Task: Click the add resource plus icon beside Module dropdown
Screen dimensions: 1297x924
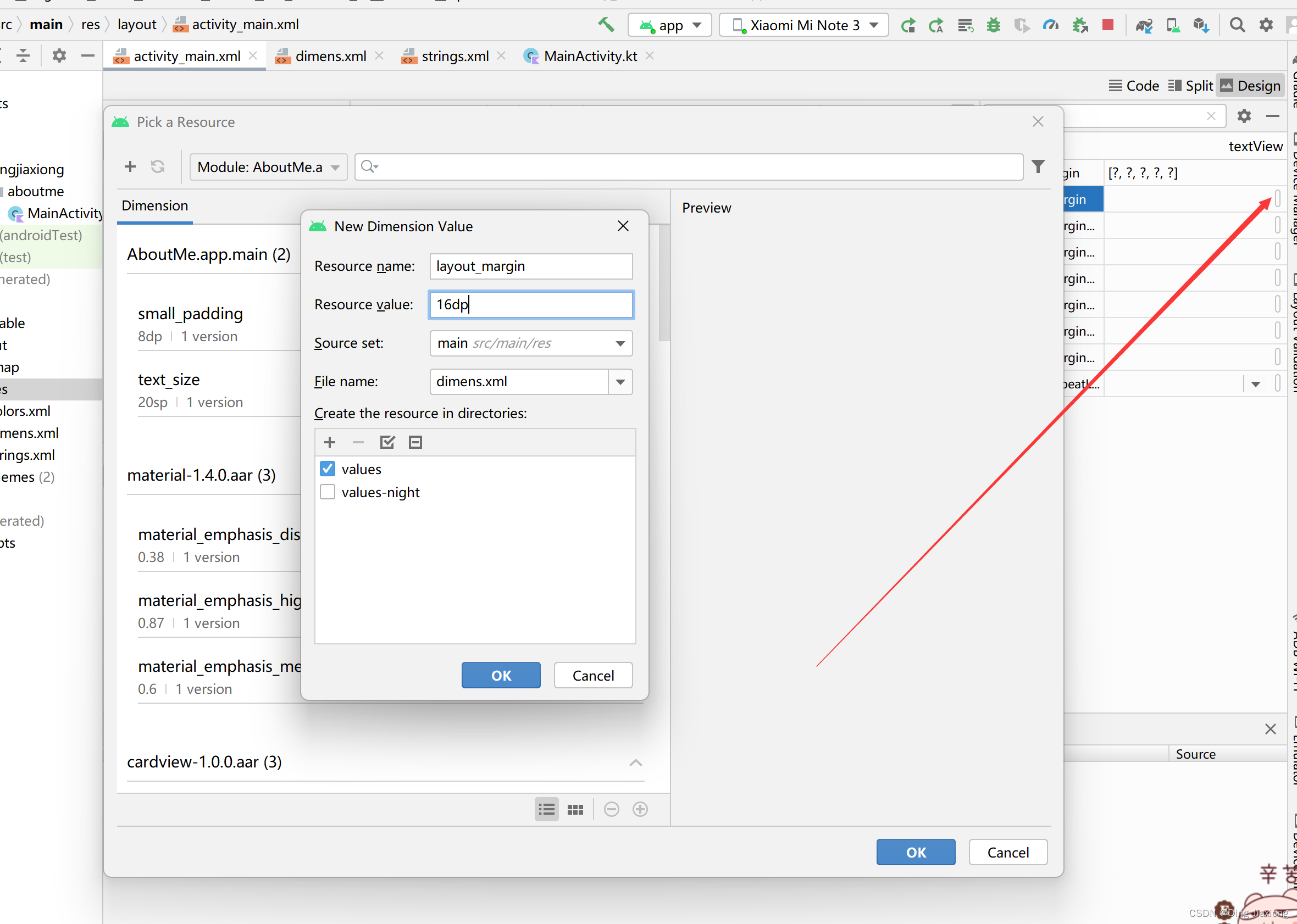Action: (x=130, y=166)
